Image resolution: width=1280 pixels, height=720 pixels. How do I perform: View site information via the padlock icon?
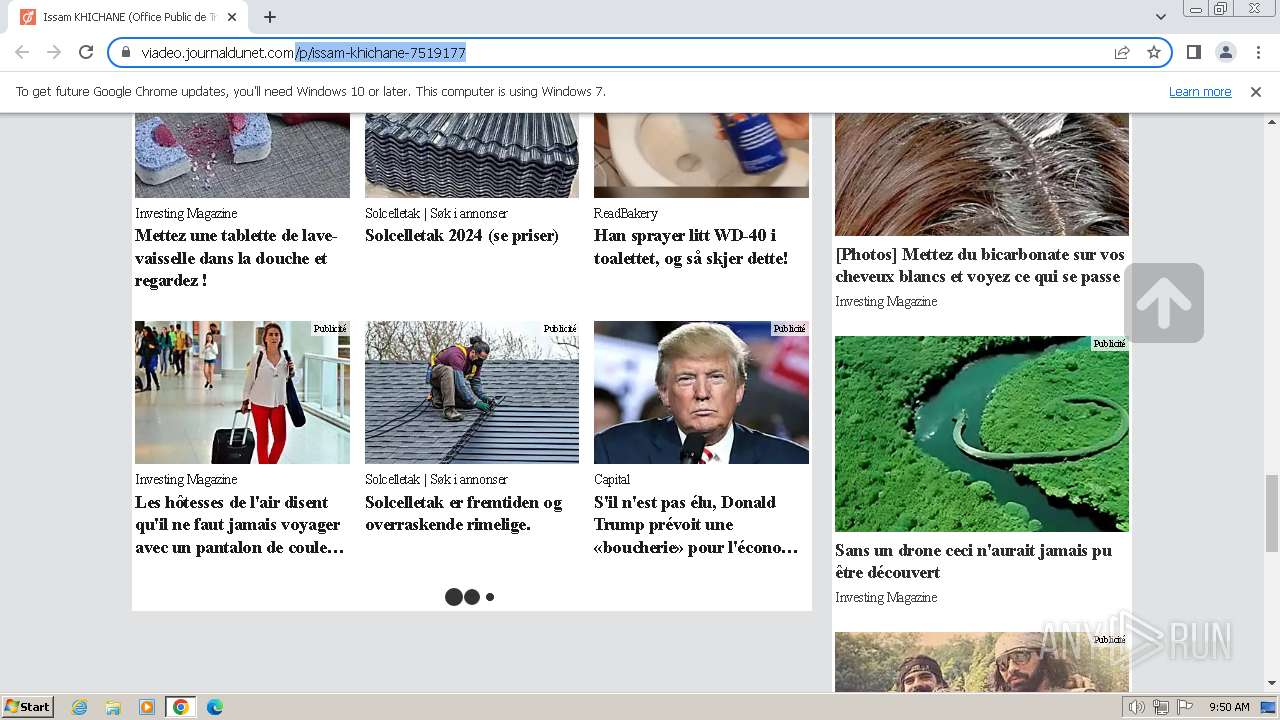coord(126,52)
